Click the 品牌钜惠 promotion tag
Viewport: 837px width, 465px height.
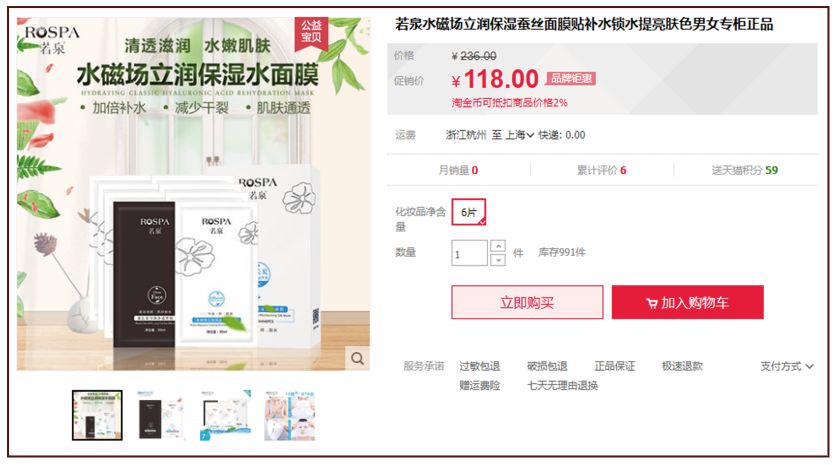(571, 79)
